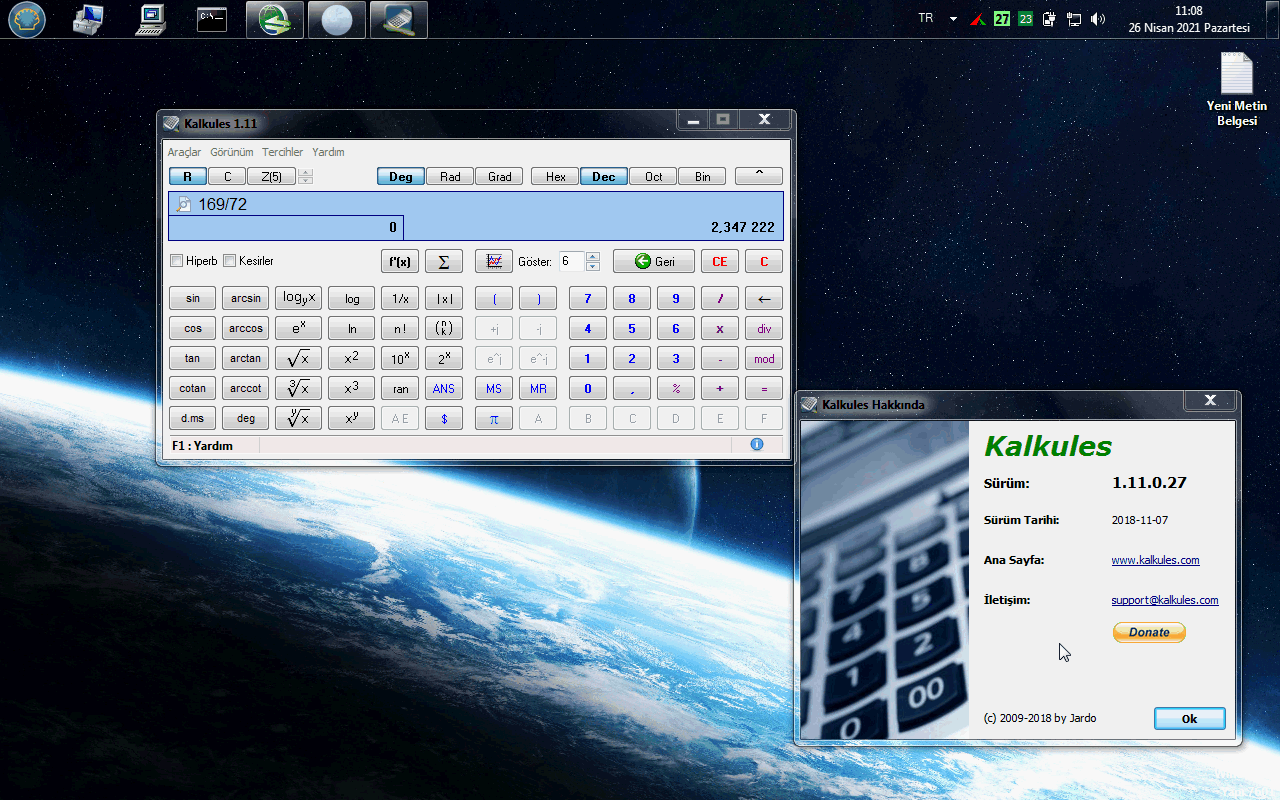Open the graph plotting tool icon
Viewport: 1280px width, 800px height.
(494, 261)
